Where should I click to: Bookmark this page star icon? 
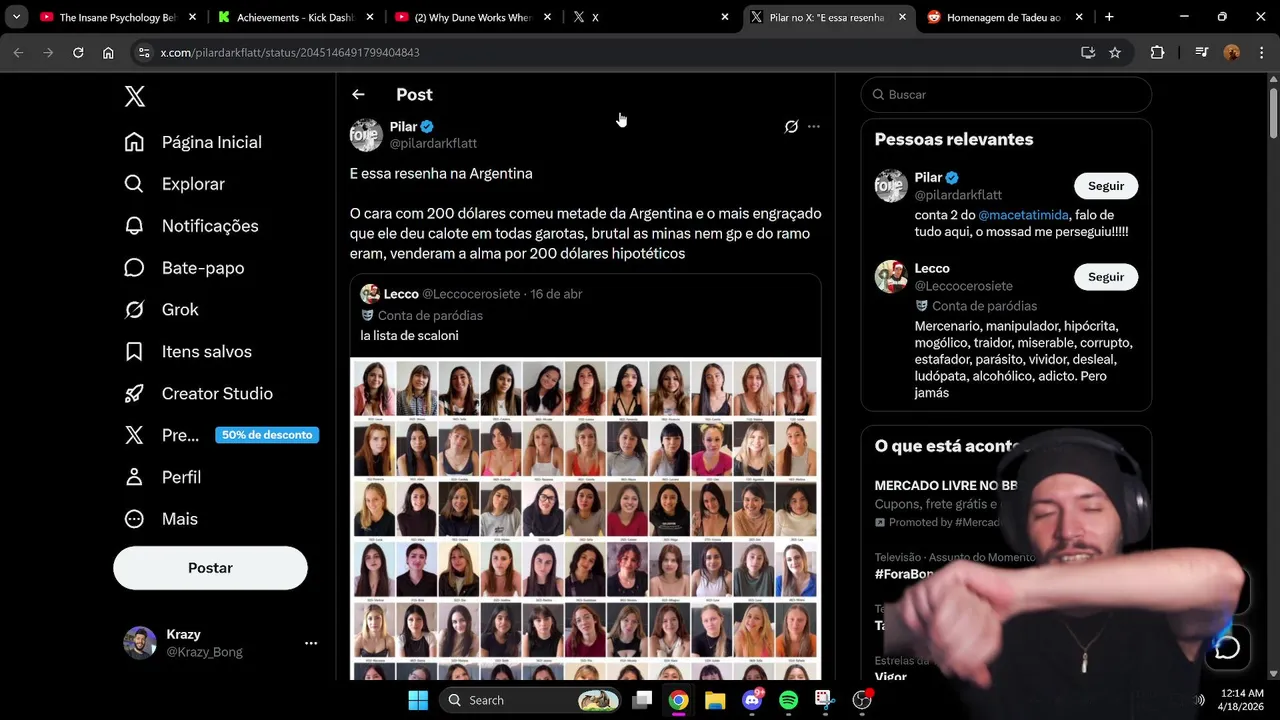point(1115,52)
